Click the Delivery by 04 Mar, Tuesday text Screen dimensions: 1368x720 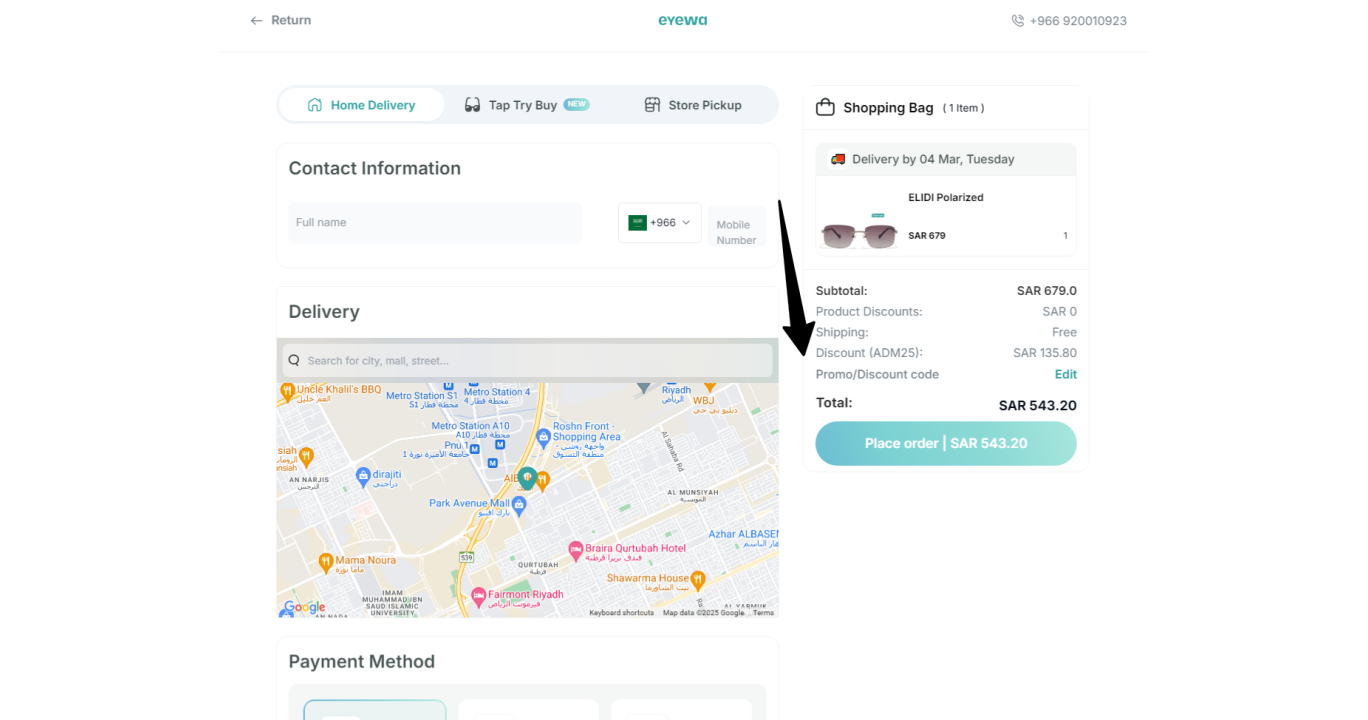coord(933,159)
